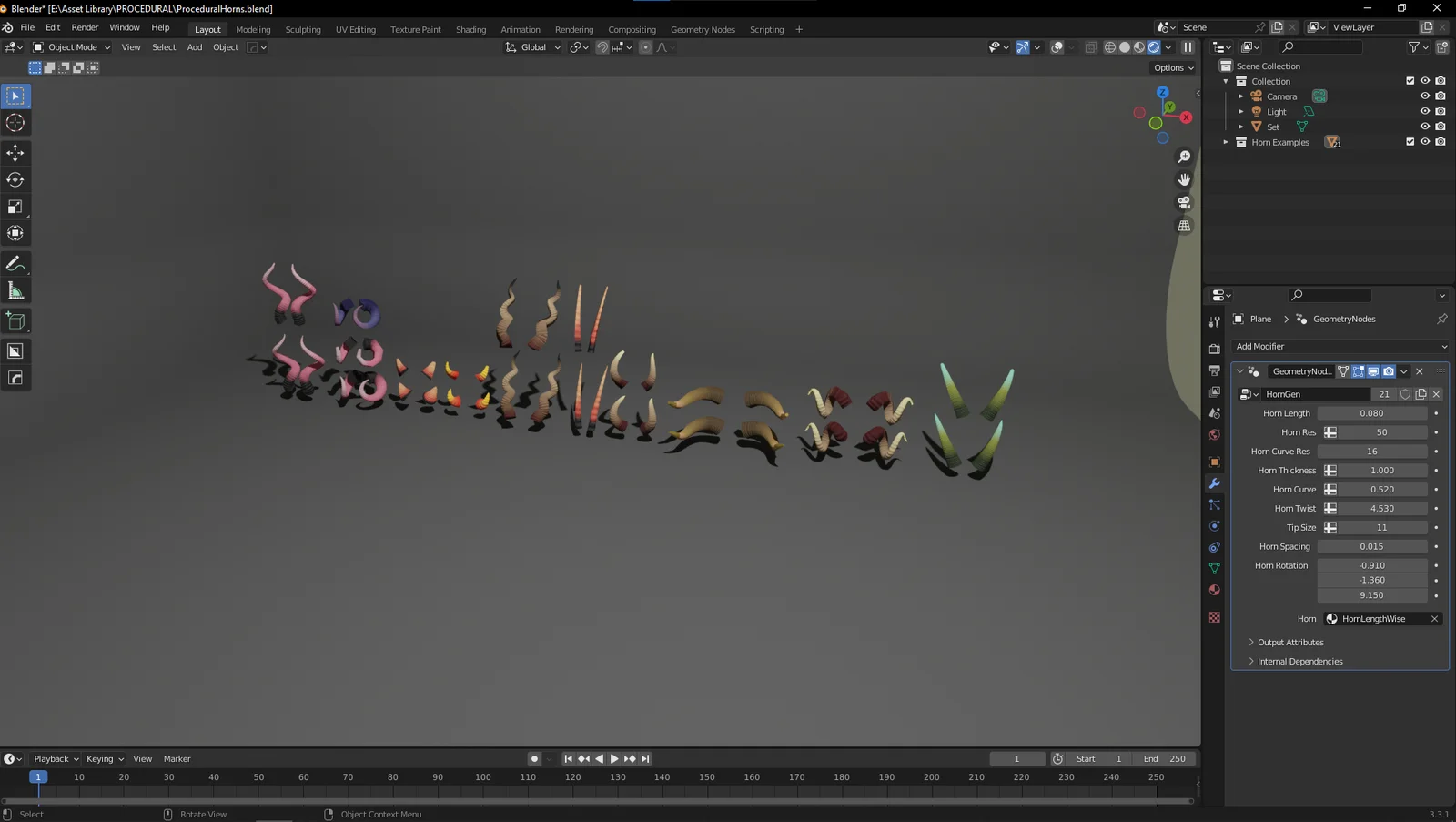Open the Add Modifier dropdown

coord(1339,346)
